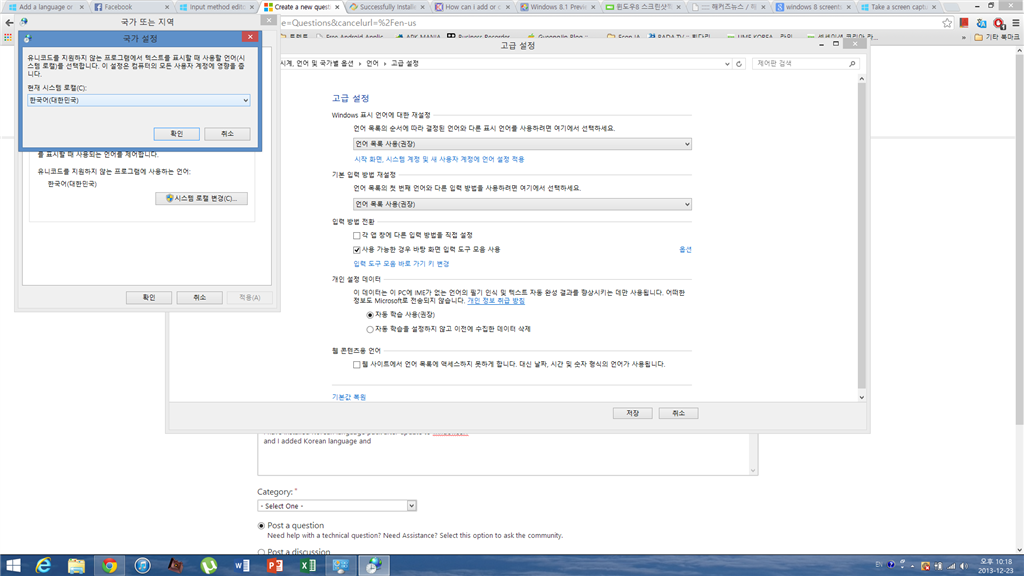Screen dimensions: 1024x576
Task: Click Chrome back arrow
Action: (8, 22)
